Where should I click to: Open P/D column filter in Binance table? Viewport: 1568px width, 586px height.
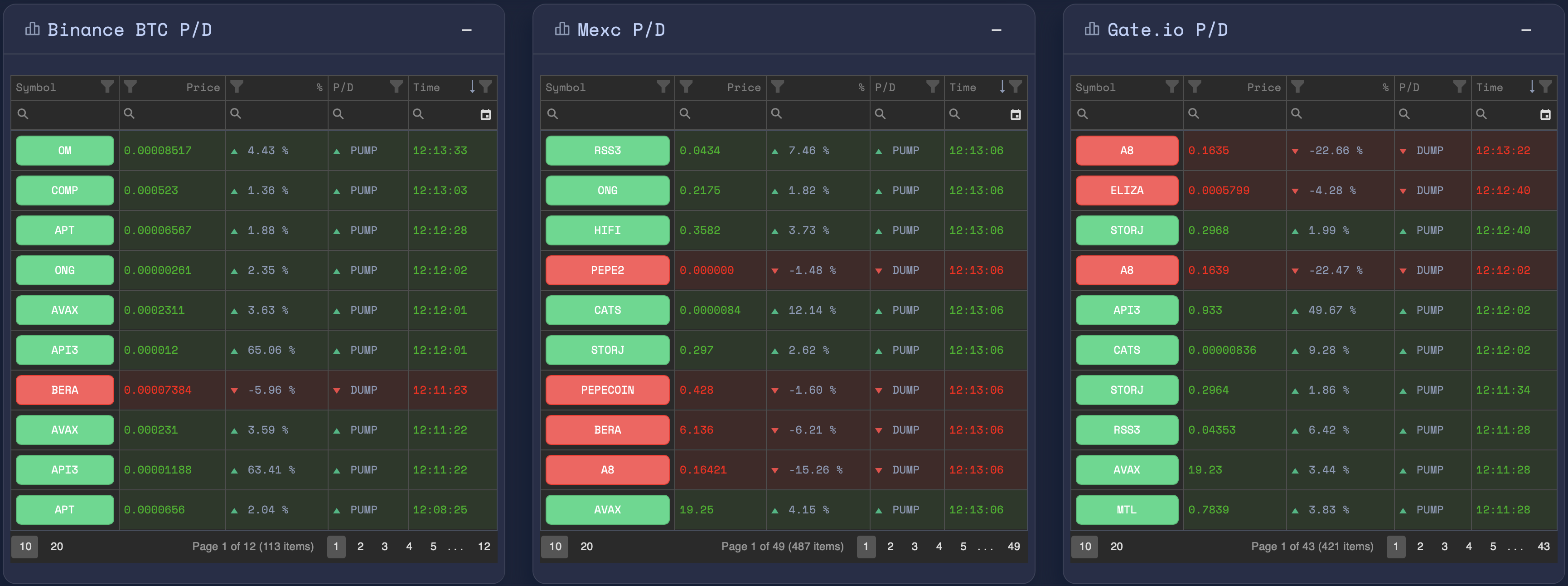[x=396, y=87]
